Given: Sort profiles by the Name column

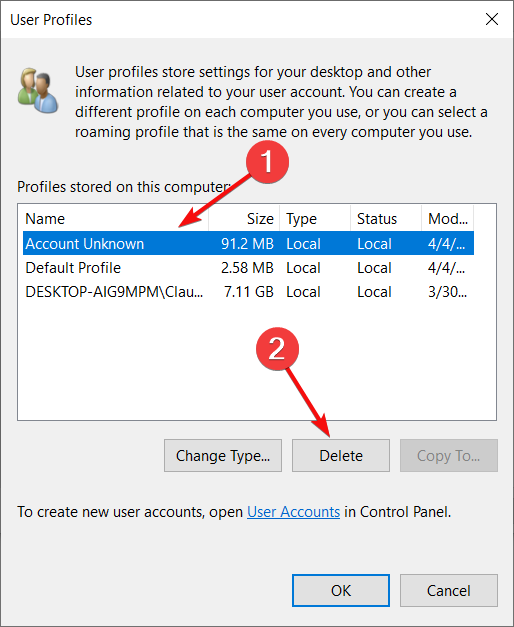Looking at the screenshot, I should pyautogui.click(x=115, y=218).
